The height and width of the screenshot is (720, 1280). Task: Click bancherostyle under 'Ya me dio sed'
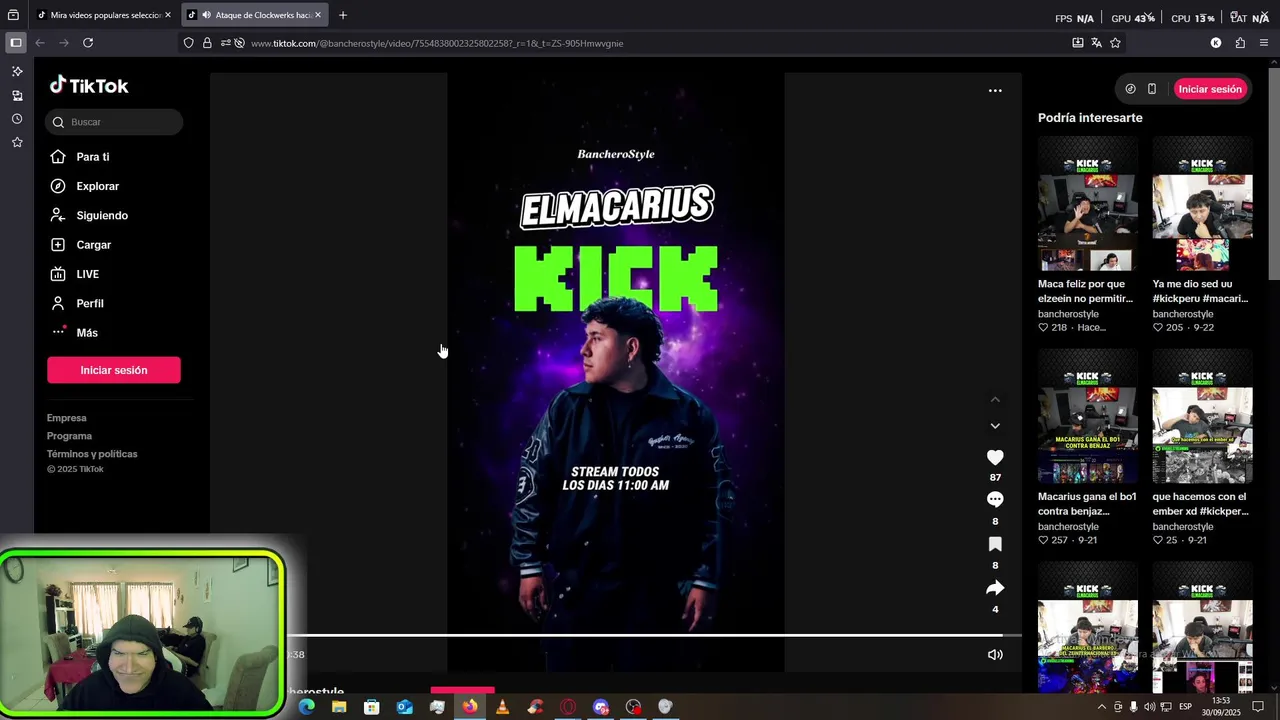[1183, 314]
